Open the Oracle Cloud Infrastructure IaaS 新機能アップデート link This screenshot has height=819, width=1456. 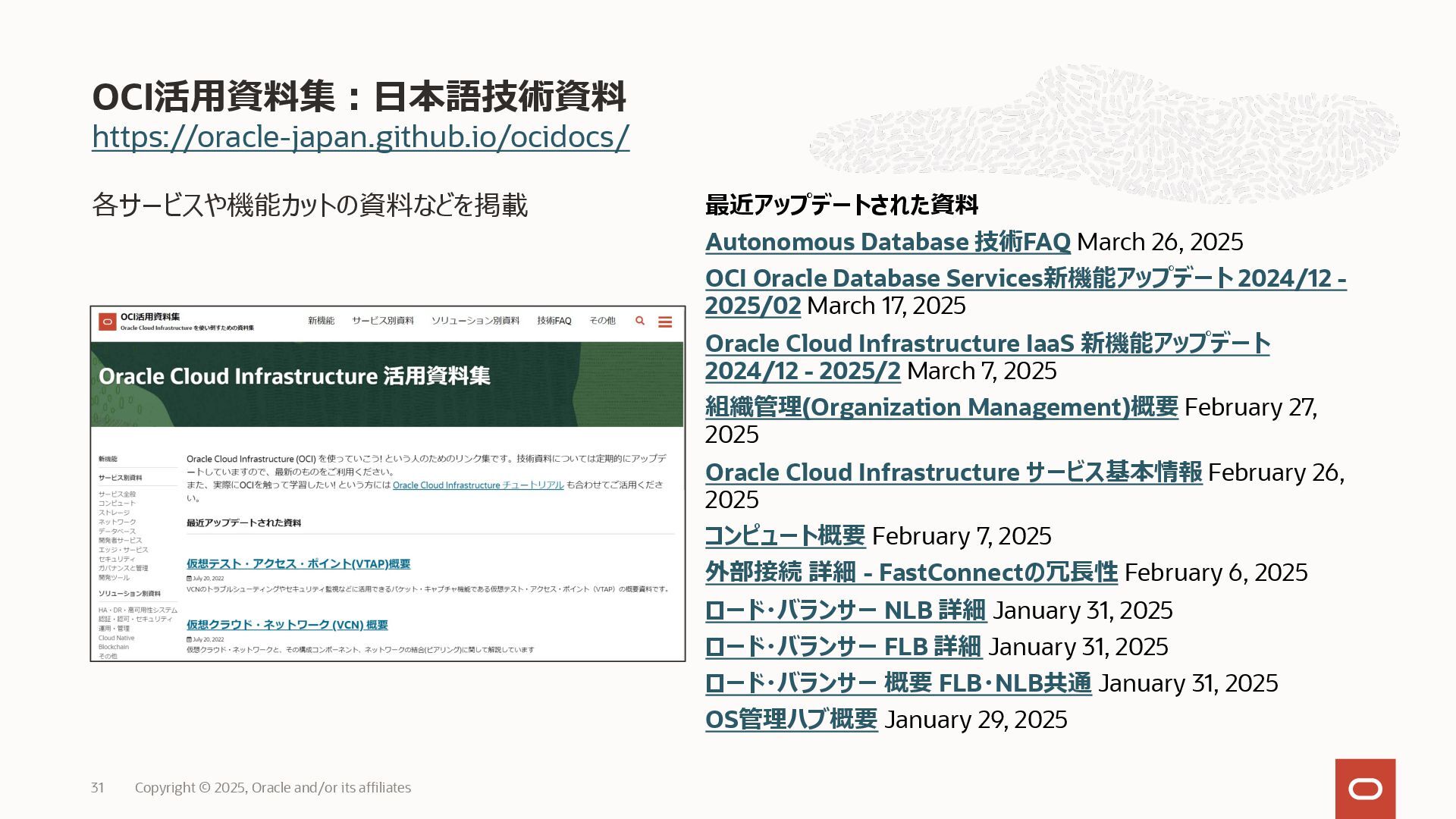coord(987,344)
